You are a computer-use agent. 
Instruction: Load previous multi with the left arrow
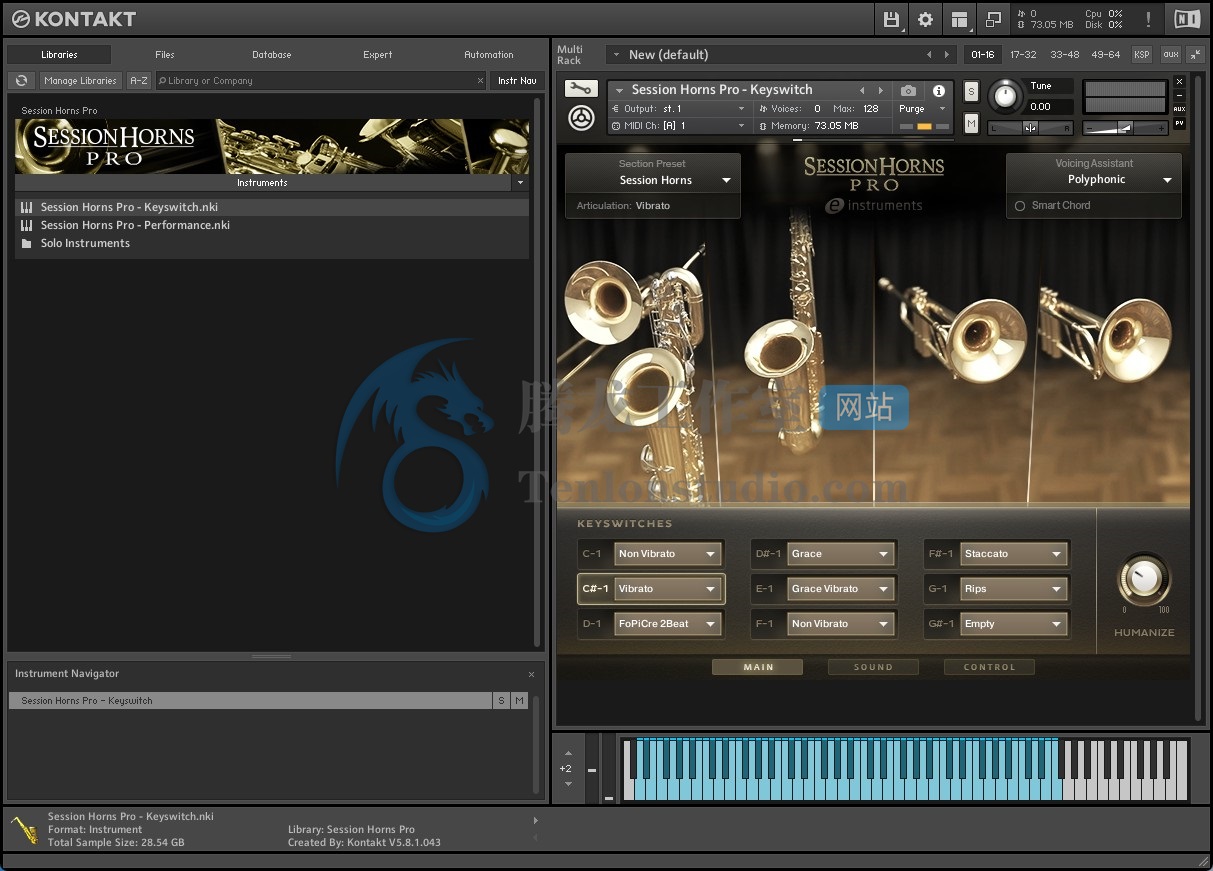pyautogui.click(x=929, y=55)
